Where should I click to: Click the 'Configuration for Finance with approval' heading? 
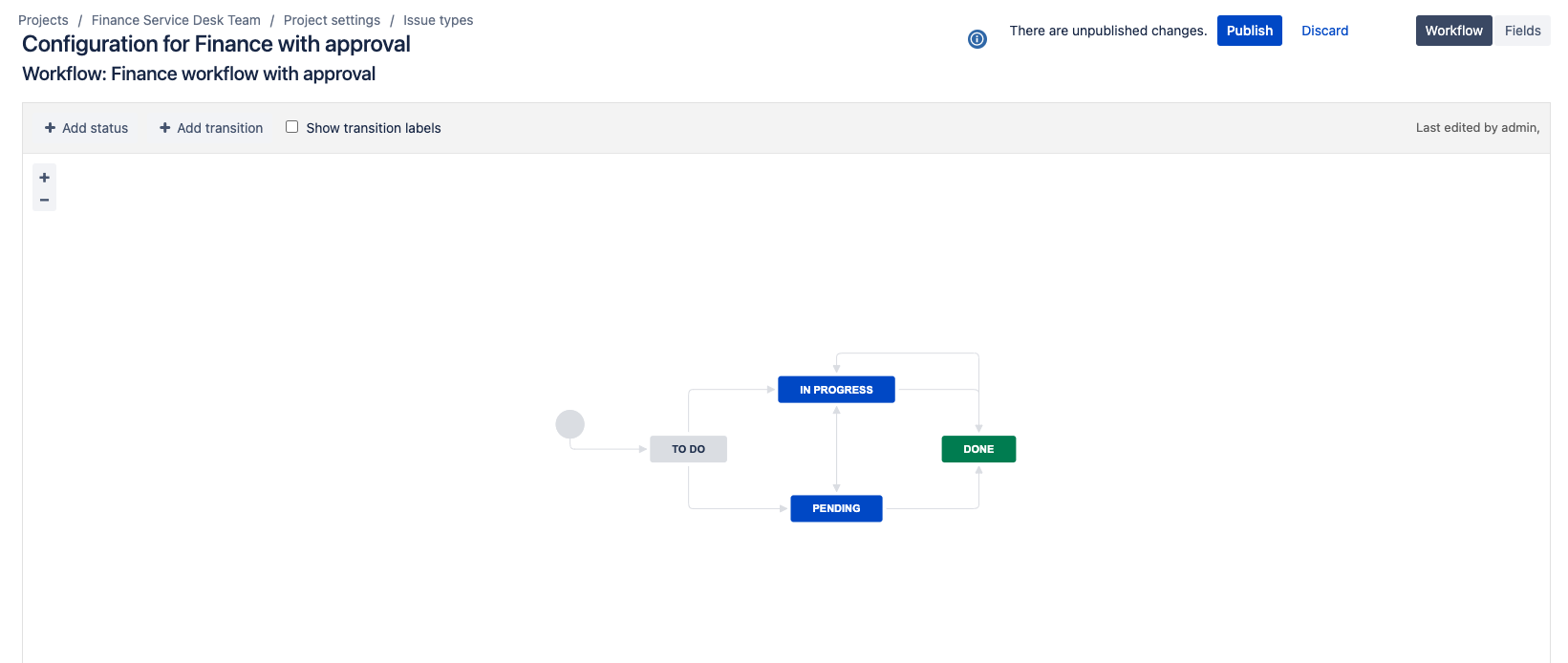pyautogui.click(x=216, y=44)
